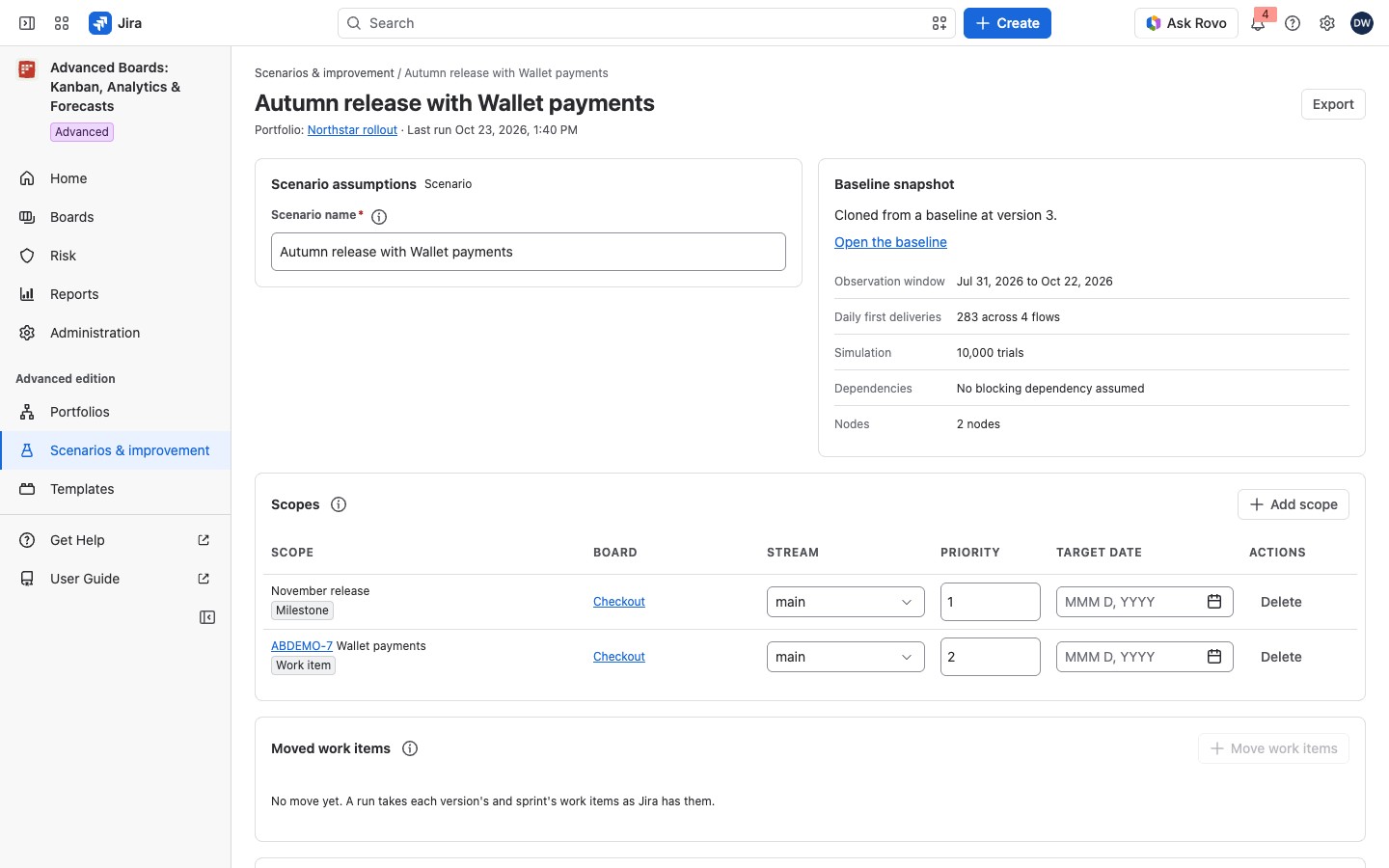Open Risk in sidebar

(x=116, y=256)
